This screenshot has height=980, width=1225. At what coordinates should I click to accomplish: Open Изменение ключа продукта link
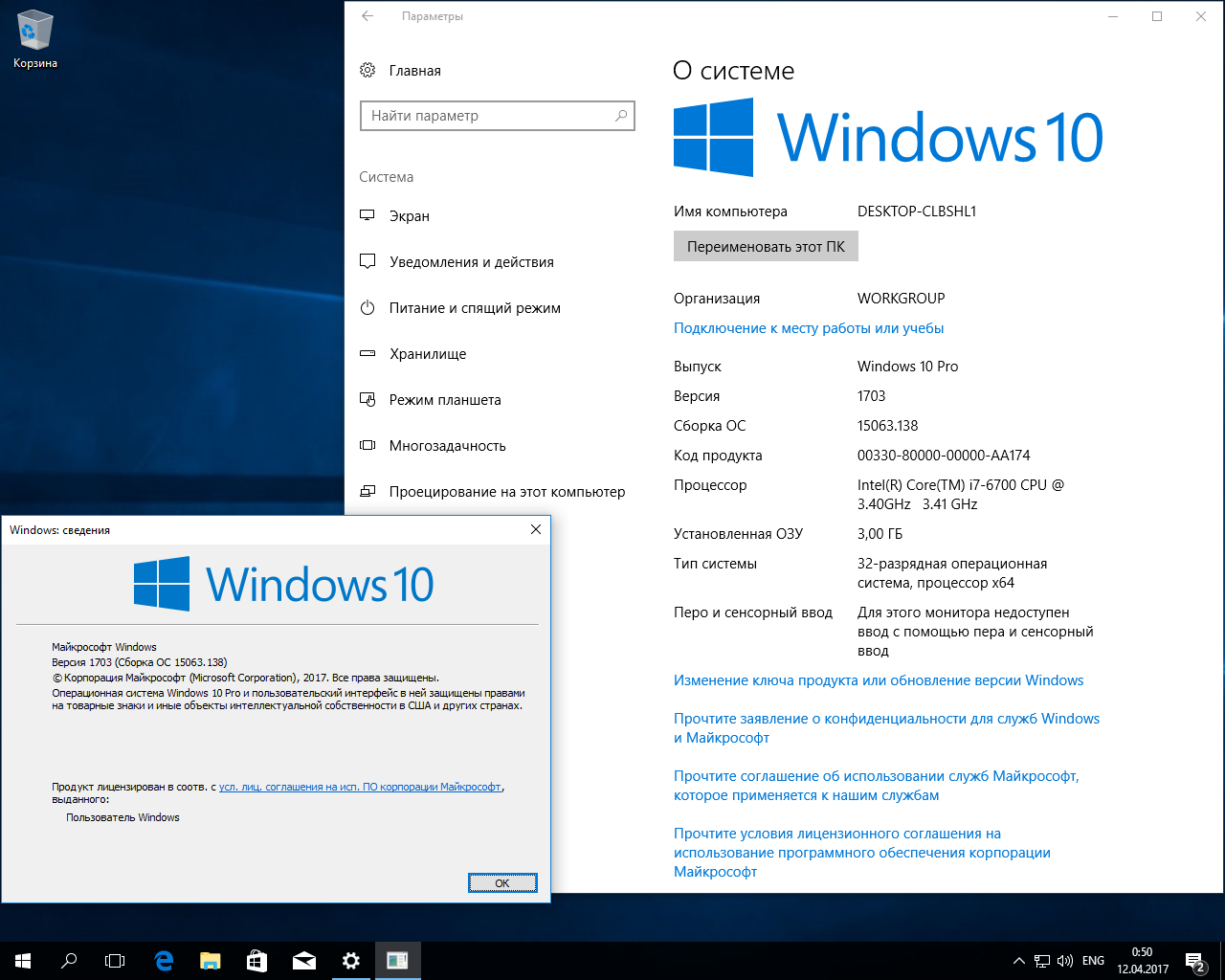(x=879, y=680)
